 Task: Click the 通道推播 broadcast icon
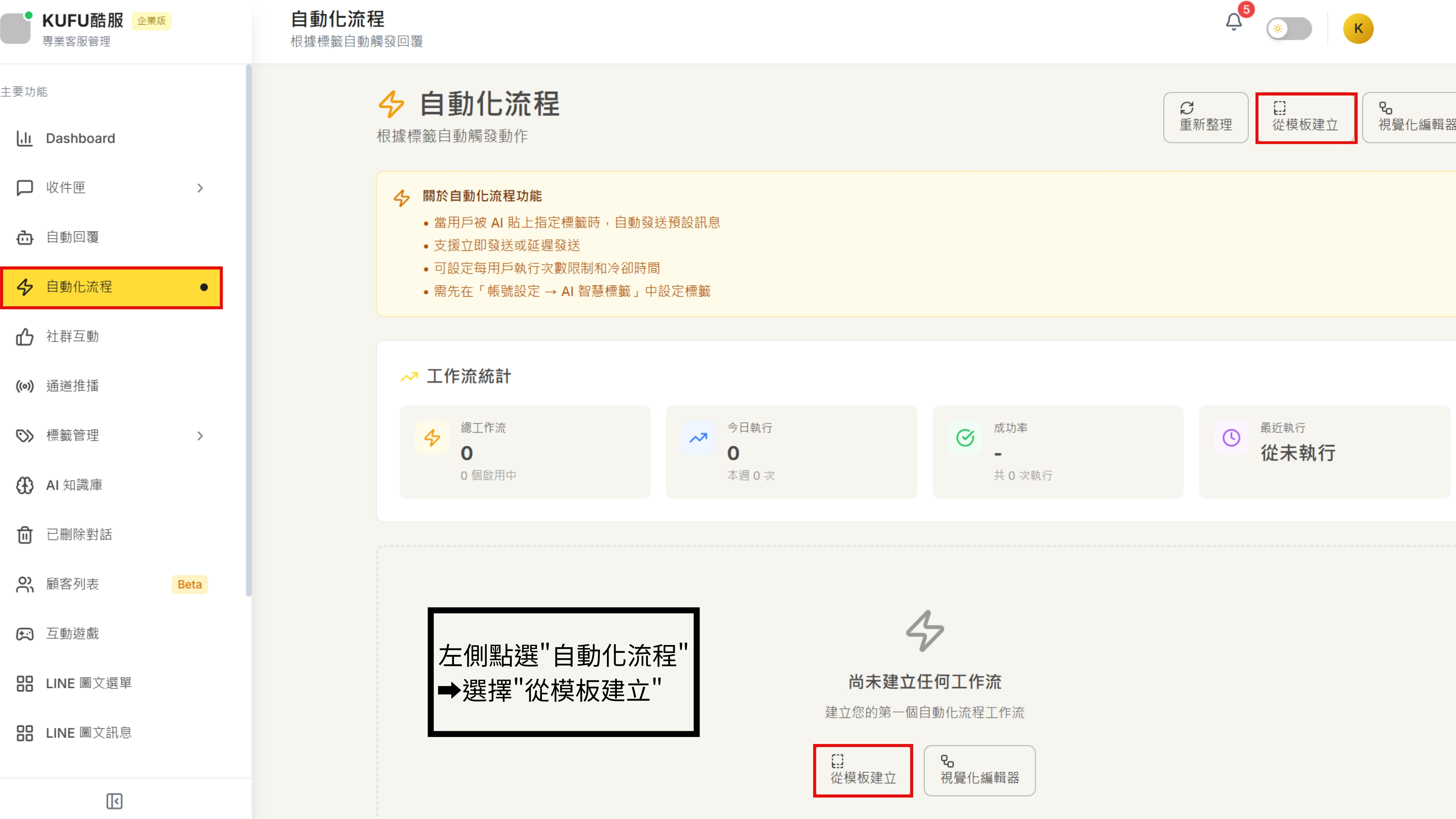tap(24, 386)
